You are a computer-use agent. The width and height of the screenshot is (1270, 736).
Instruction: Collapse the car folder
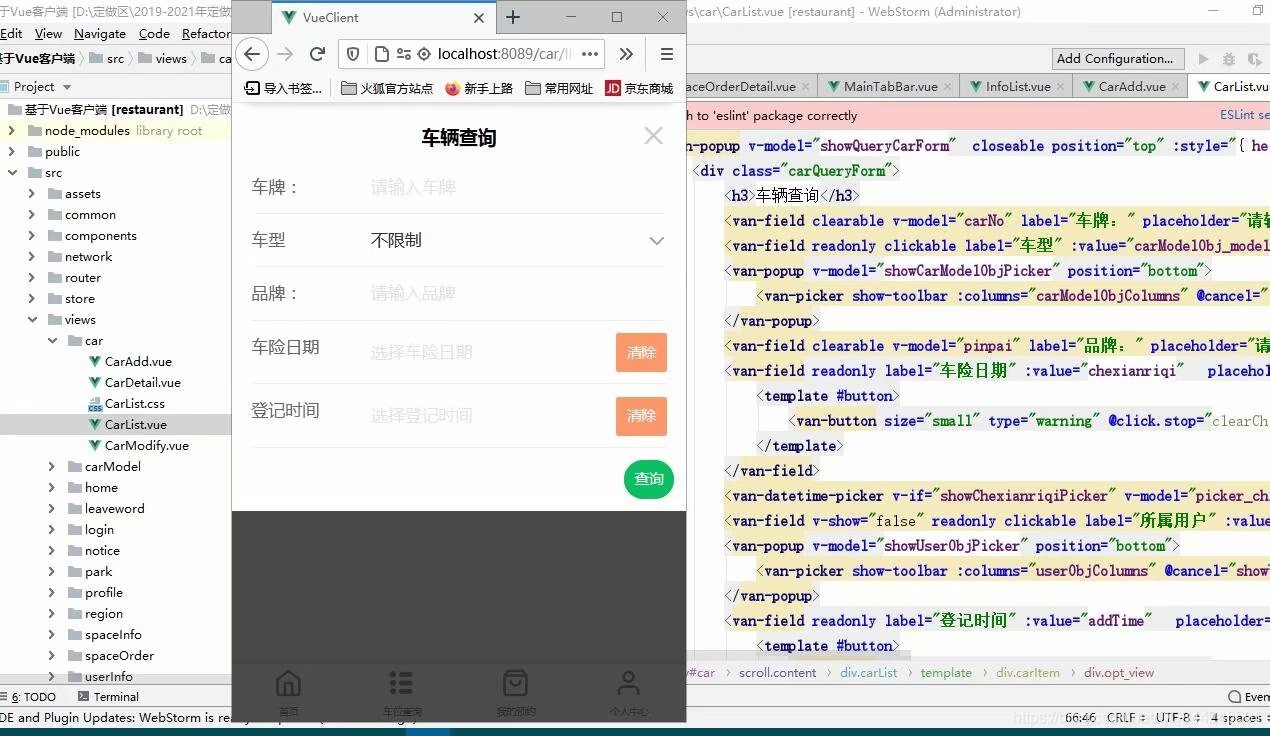pyautogui.click(x=51, y=341)
